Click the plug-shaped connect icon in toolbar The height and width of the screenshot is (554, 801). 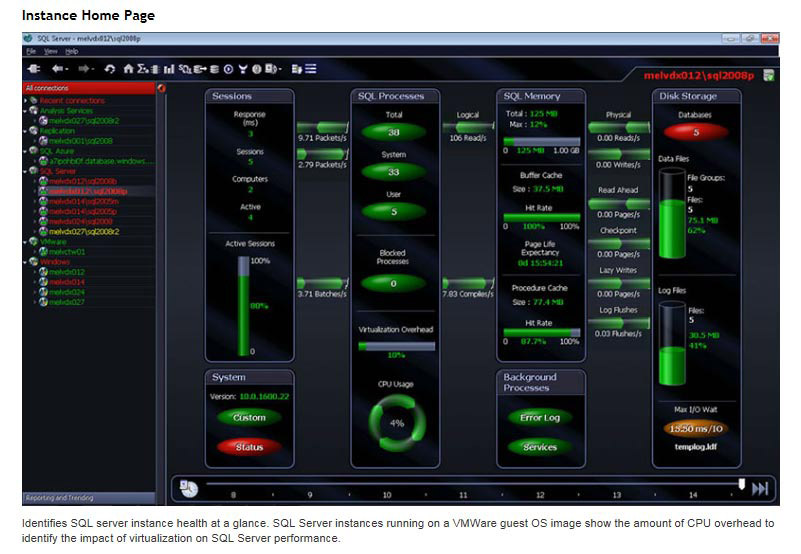coord(34,68)
